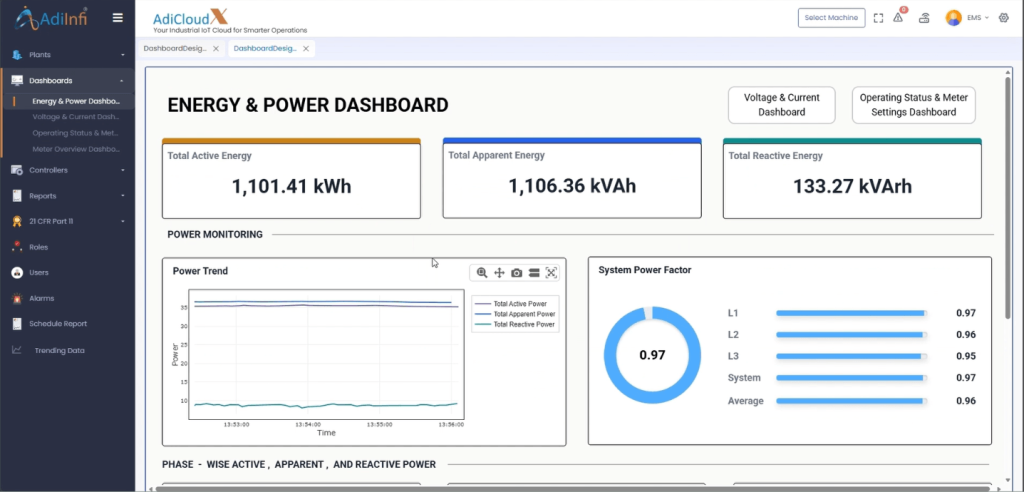Screen dimensions: 1024x492
Task: Click the Plants sidebar icon
Action: 17,55
